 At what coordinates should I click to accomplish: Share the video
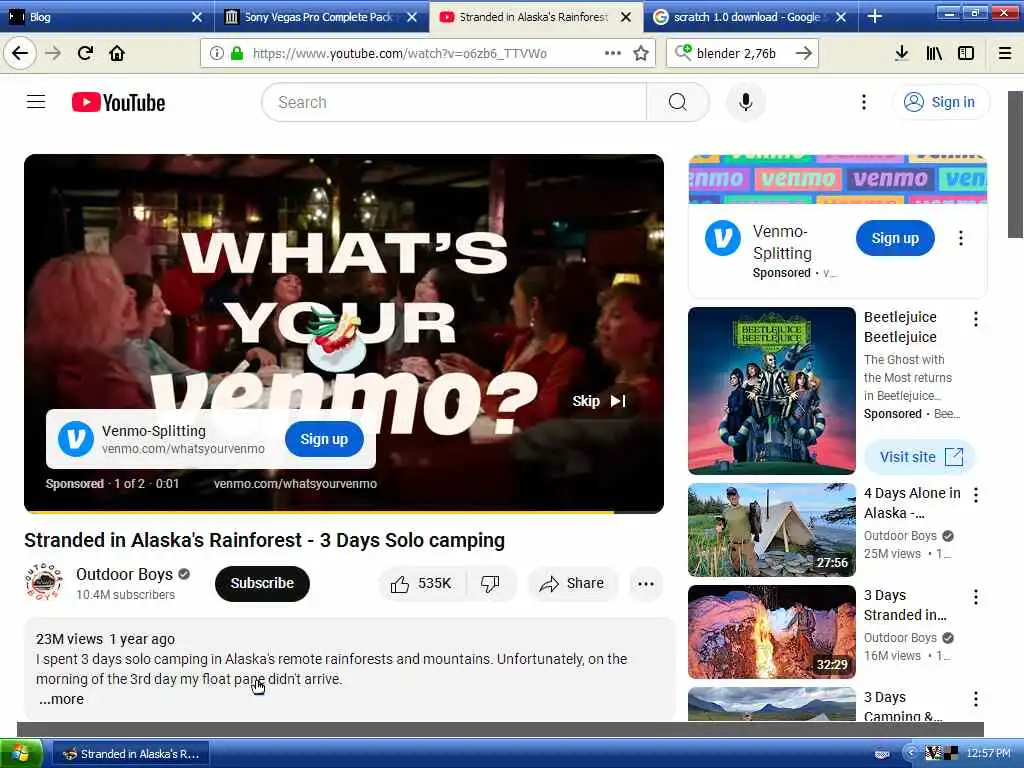pyautogui.click(x=572, y=583)
